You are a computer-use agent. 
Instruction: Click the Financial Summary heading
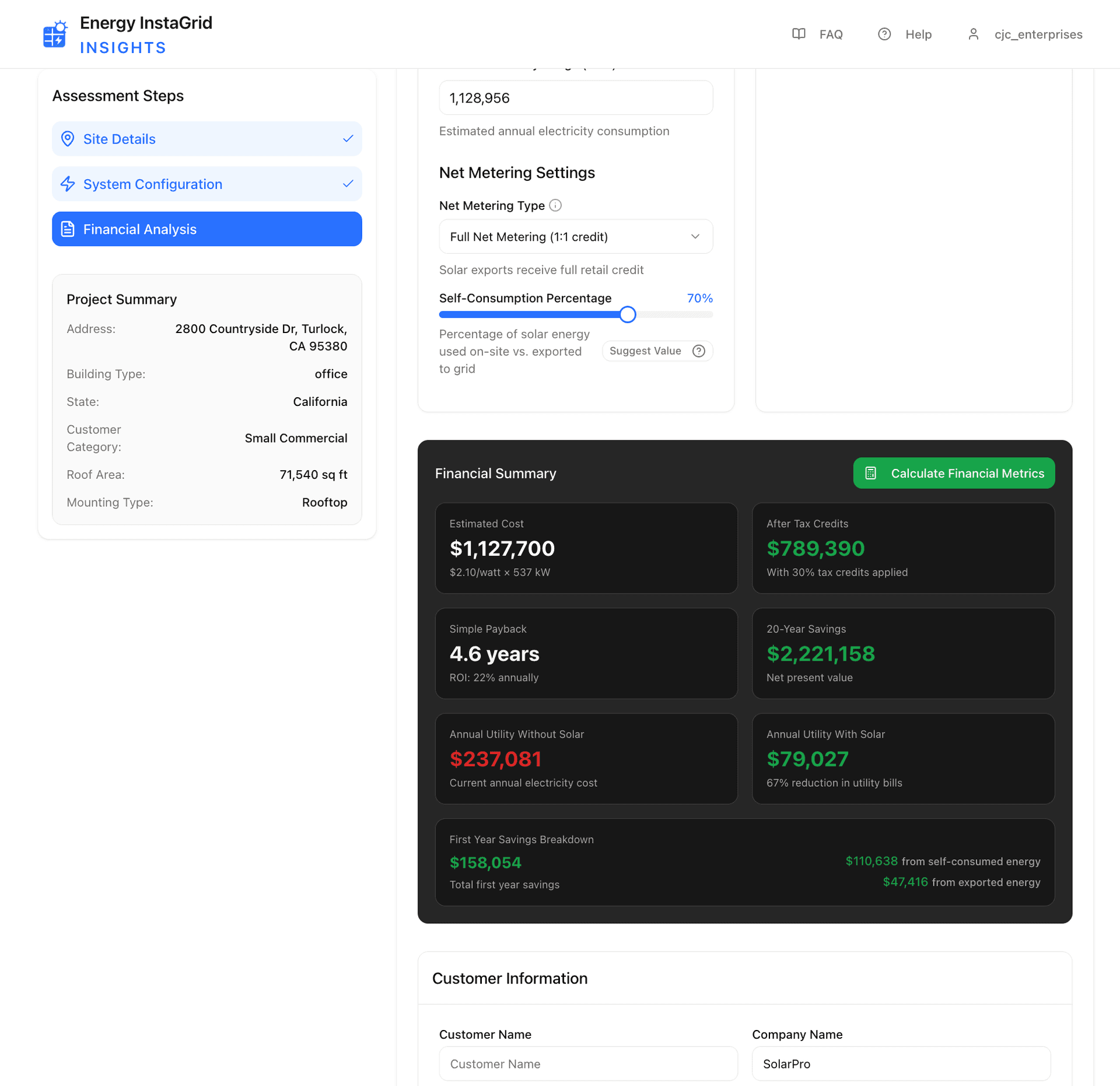pos(495,473)
